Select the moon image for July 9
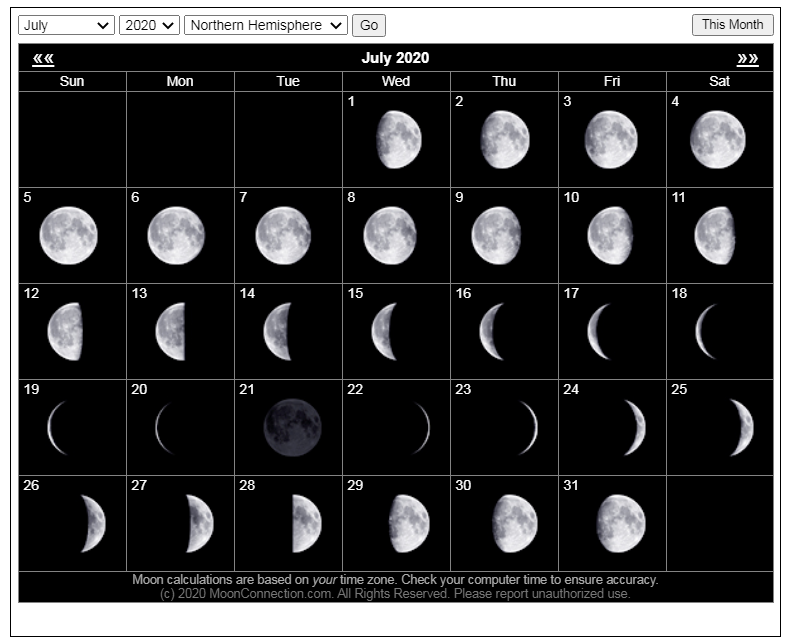788x642 pixels. [x=496, y=236]
